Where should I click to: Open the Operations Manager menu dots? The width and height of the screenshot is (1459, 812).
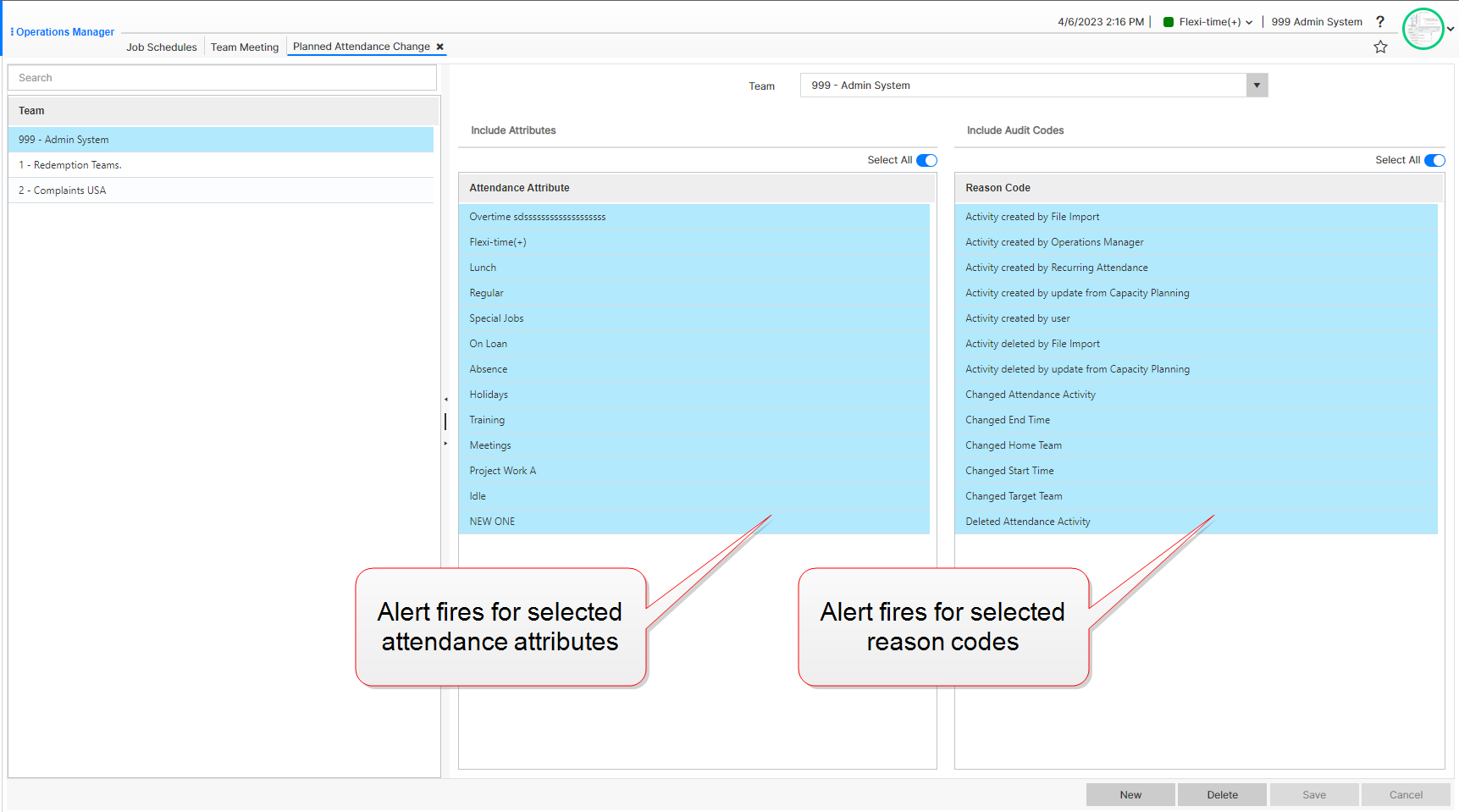coord(12,32)
